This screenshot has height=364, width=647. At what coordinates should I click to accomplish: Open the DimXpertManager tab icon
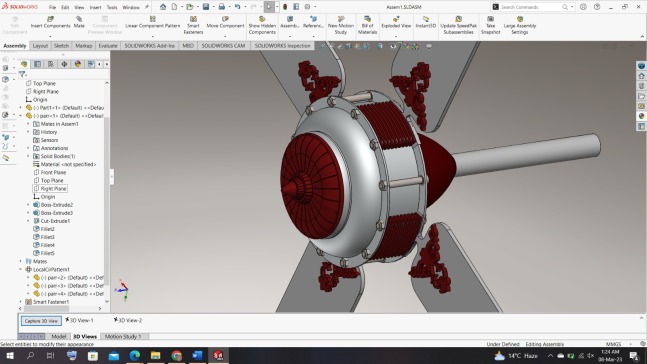click(x=64, y=64)
